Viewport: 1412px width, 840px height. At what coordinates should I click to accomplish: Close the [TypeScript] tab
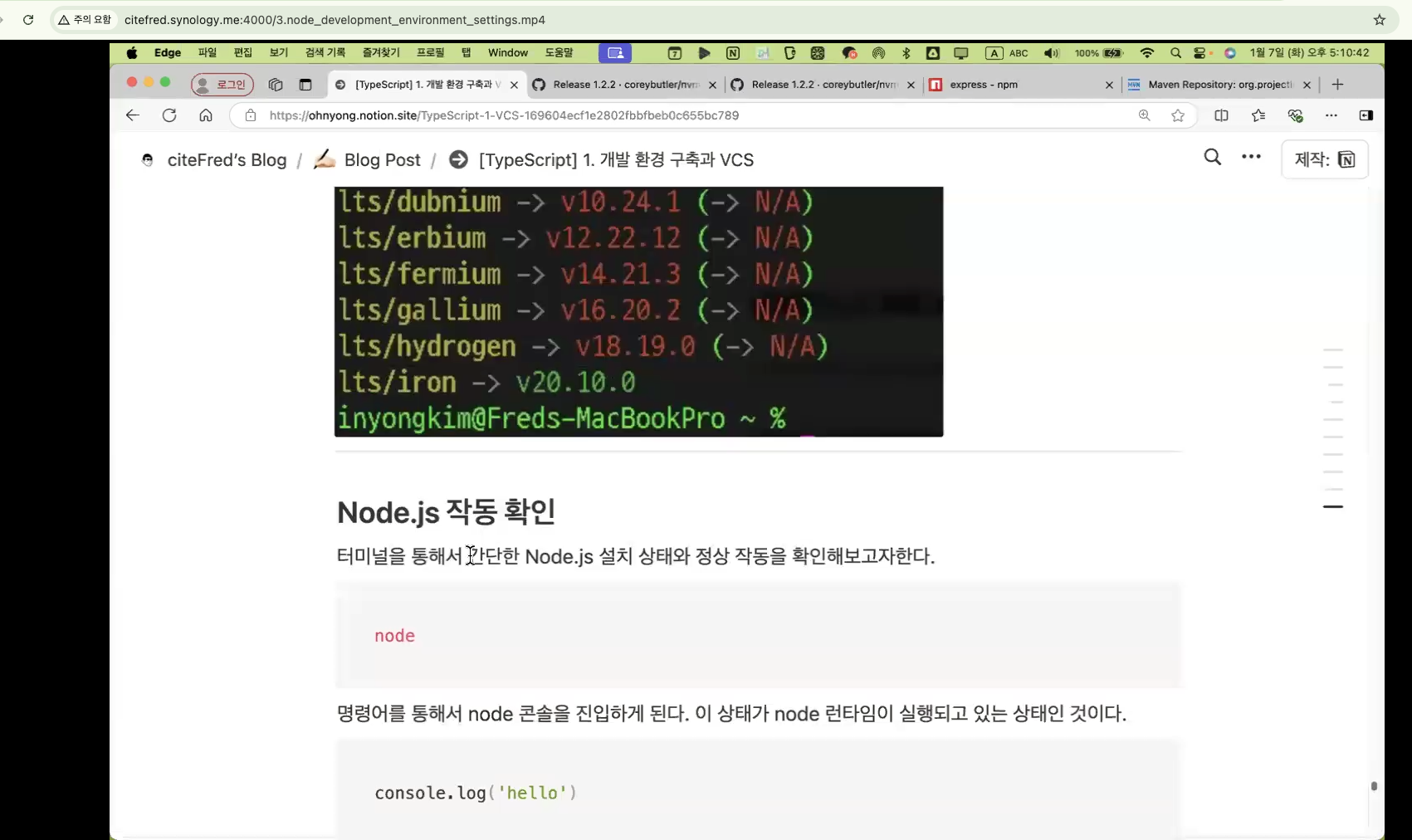pos(514,85)
